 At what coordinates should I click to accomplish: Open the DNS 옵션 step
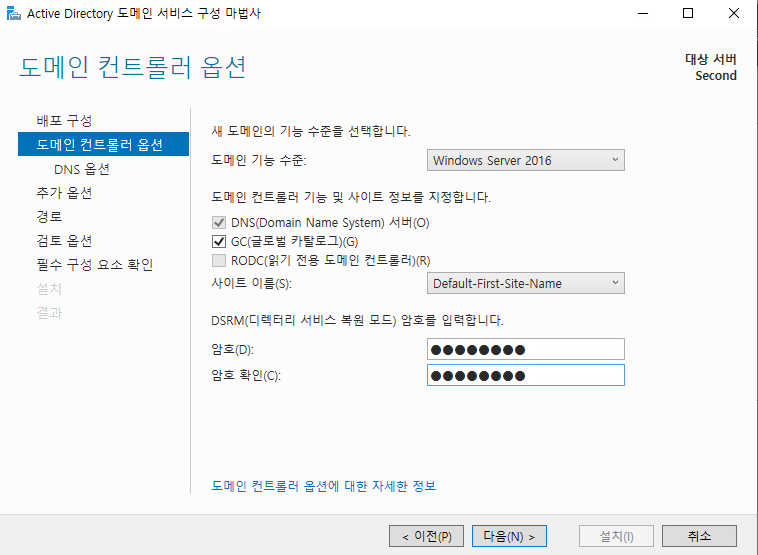(82, 169)
